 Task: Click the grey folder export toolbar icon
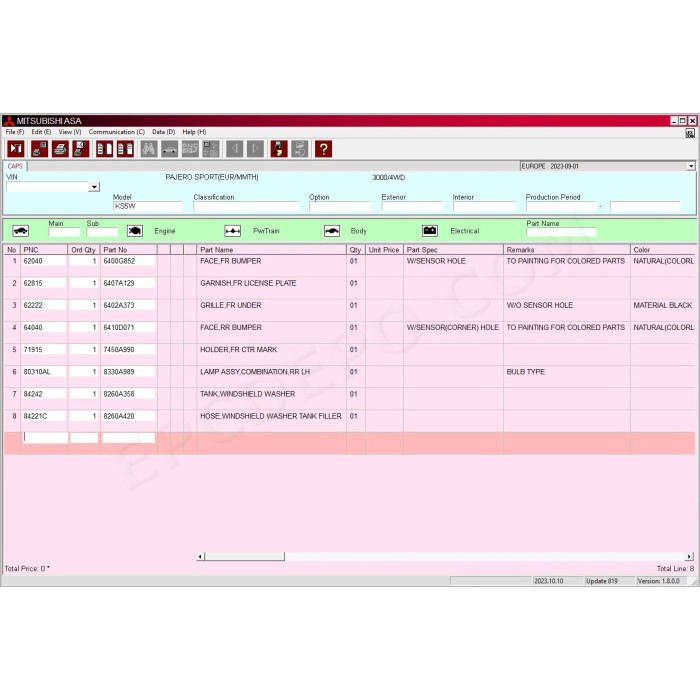[300, 149]
